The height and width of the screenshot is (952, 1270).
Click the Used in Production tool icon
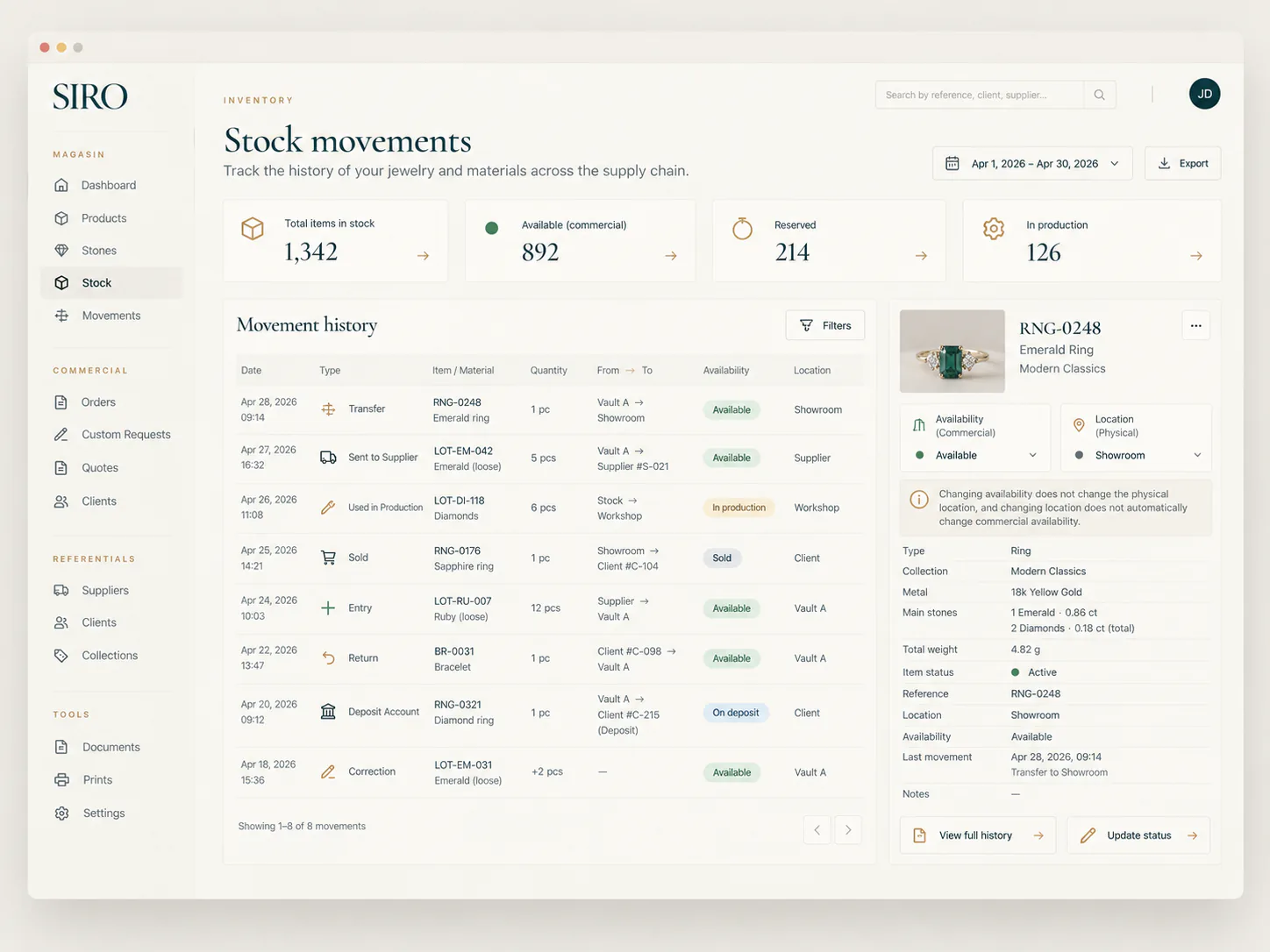click(x=328, y=508)
